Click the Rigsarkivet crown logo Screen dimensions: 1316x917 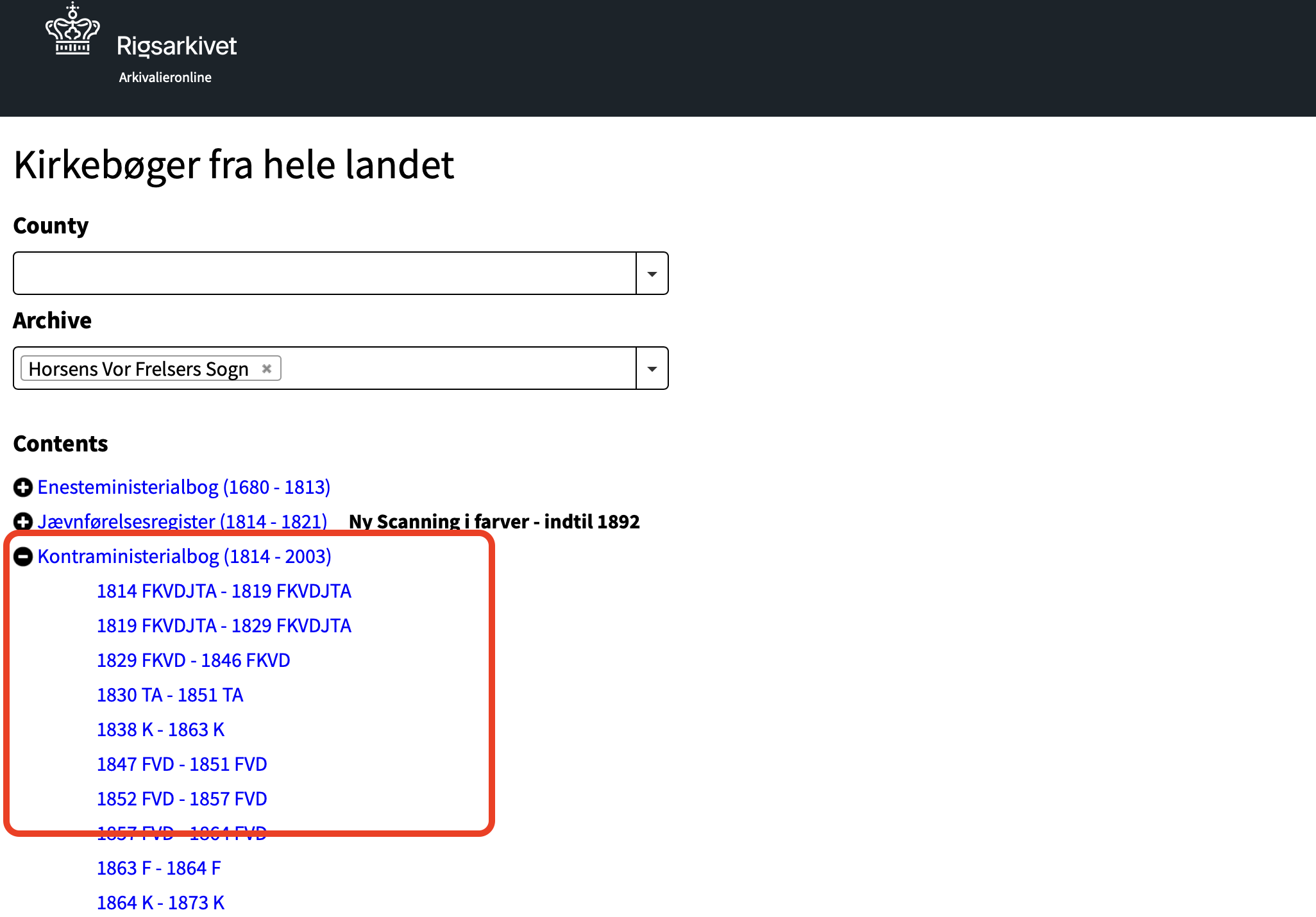tap(72, 29)
